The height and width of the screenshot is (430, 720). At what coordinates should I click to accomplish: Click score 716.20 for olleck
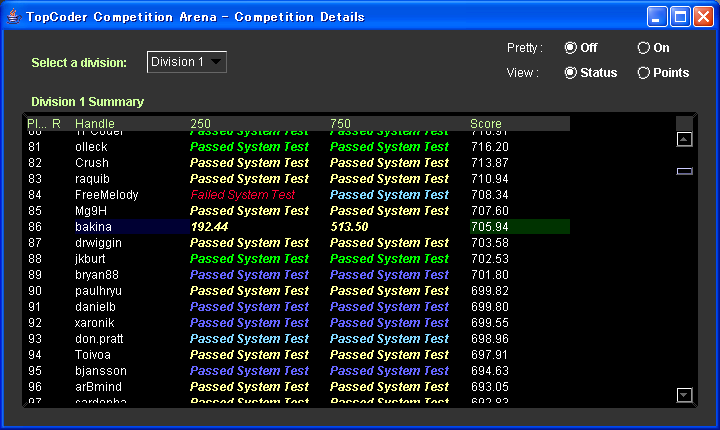click(489, 147)
